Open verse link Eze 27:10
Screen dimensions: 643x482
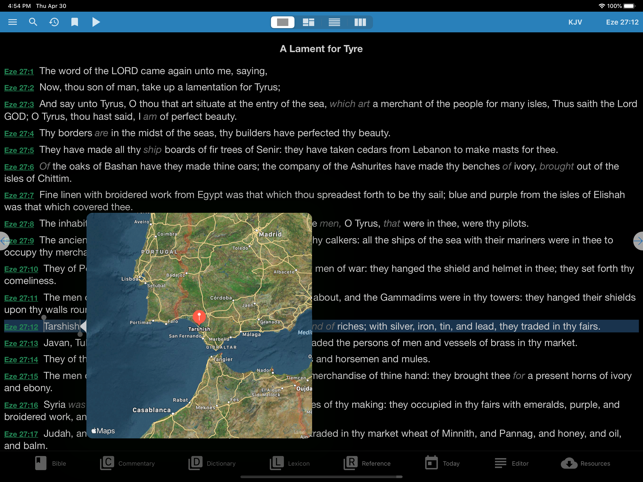click(x=21, y=270)
